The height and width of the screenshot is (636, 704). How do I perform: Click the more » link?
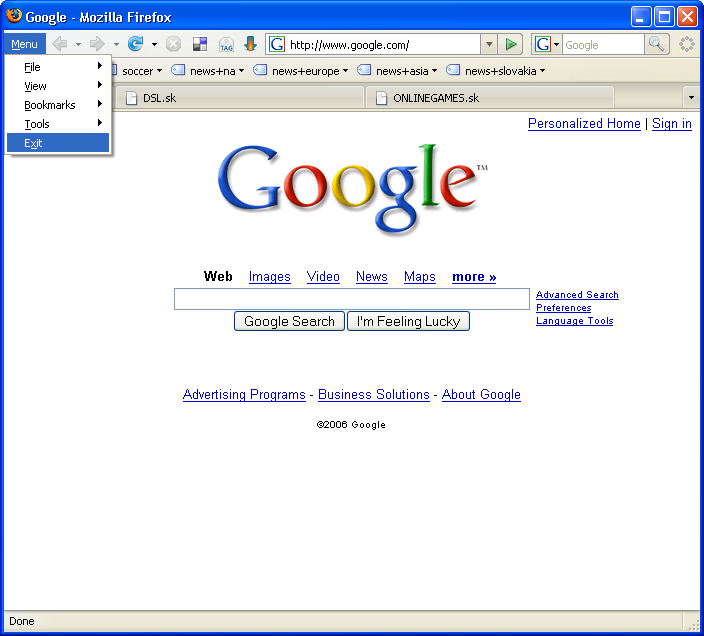(x=474, y=276)
